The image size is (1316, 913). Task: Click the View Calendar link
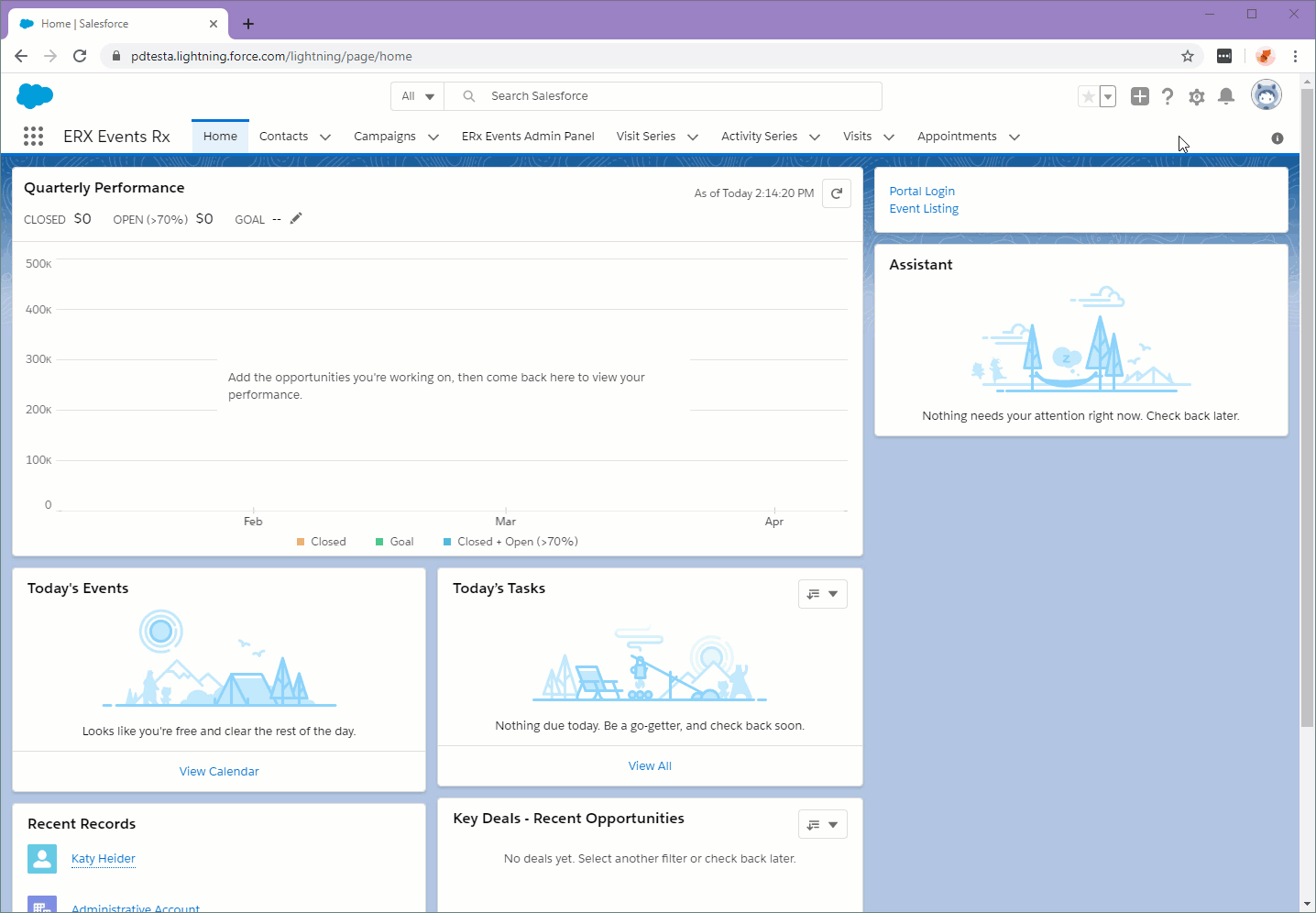(x=219, y=771)
